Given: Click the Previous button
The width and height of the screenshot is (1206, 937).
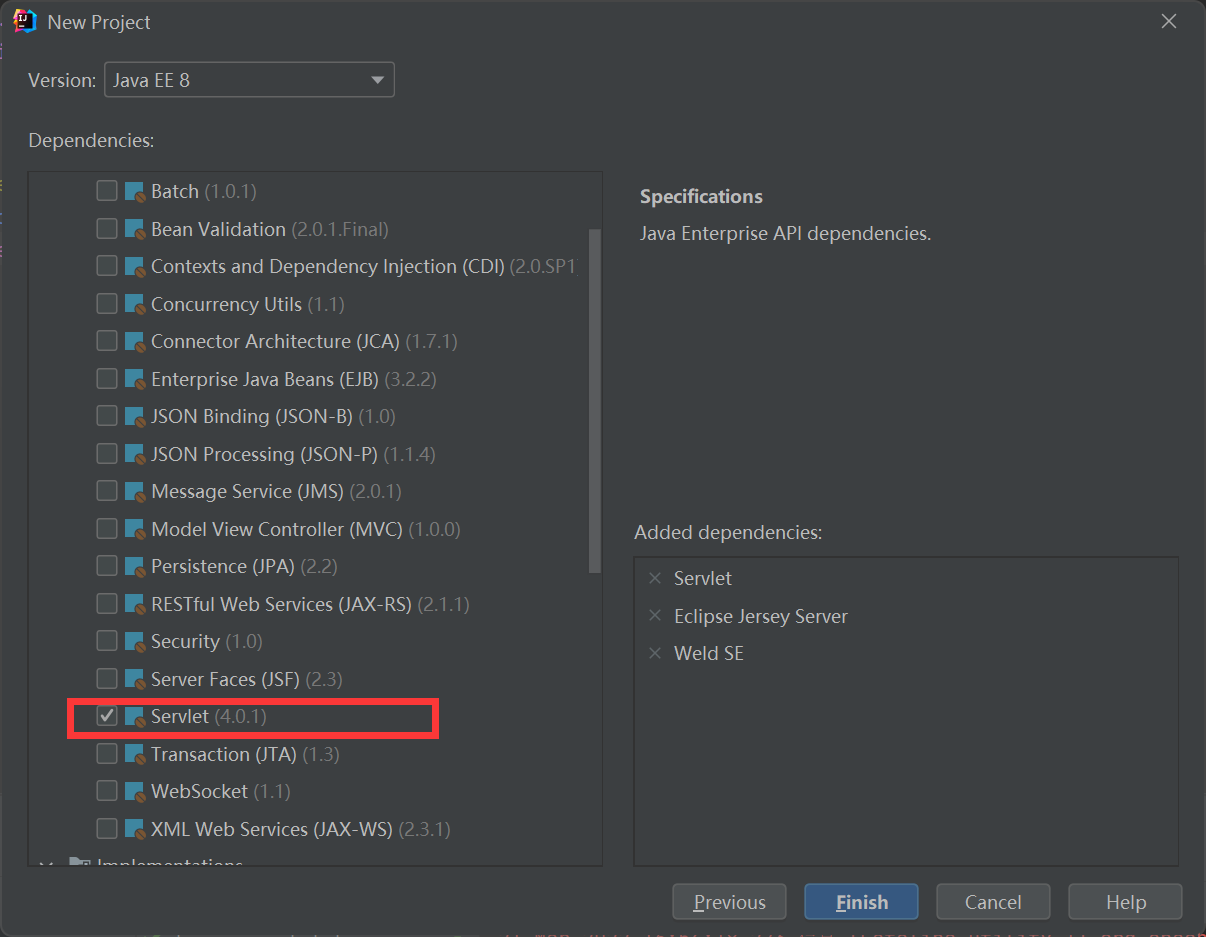Looking at the screenshot, I should tap(729, 901).
